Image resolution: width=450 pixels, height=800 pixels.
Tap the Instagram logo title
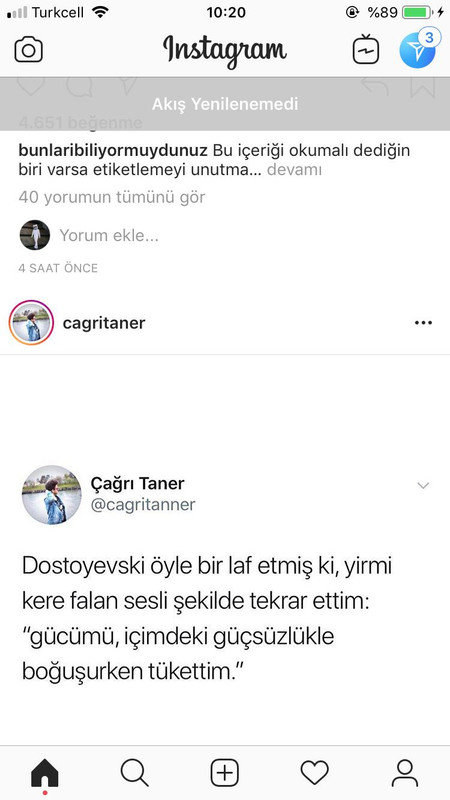pyautogui.click(x=225, y=50)
